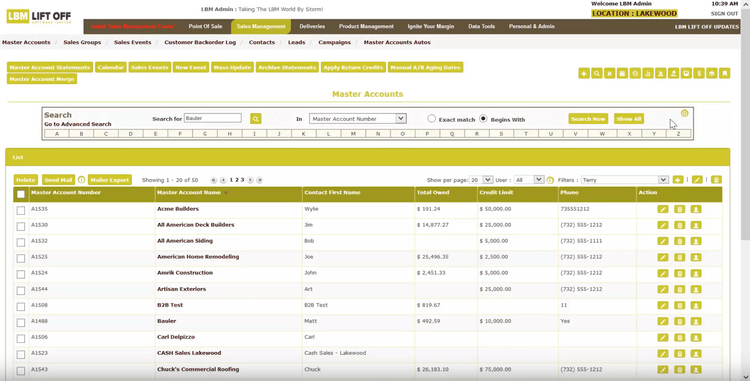Click the circular settings icon in the search box corner

(684, 113)
